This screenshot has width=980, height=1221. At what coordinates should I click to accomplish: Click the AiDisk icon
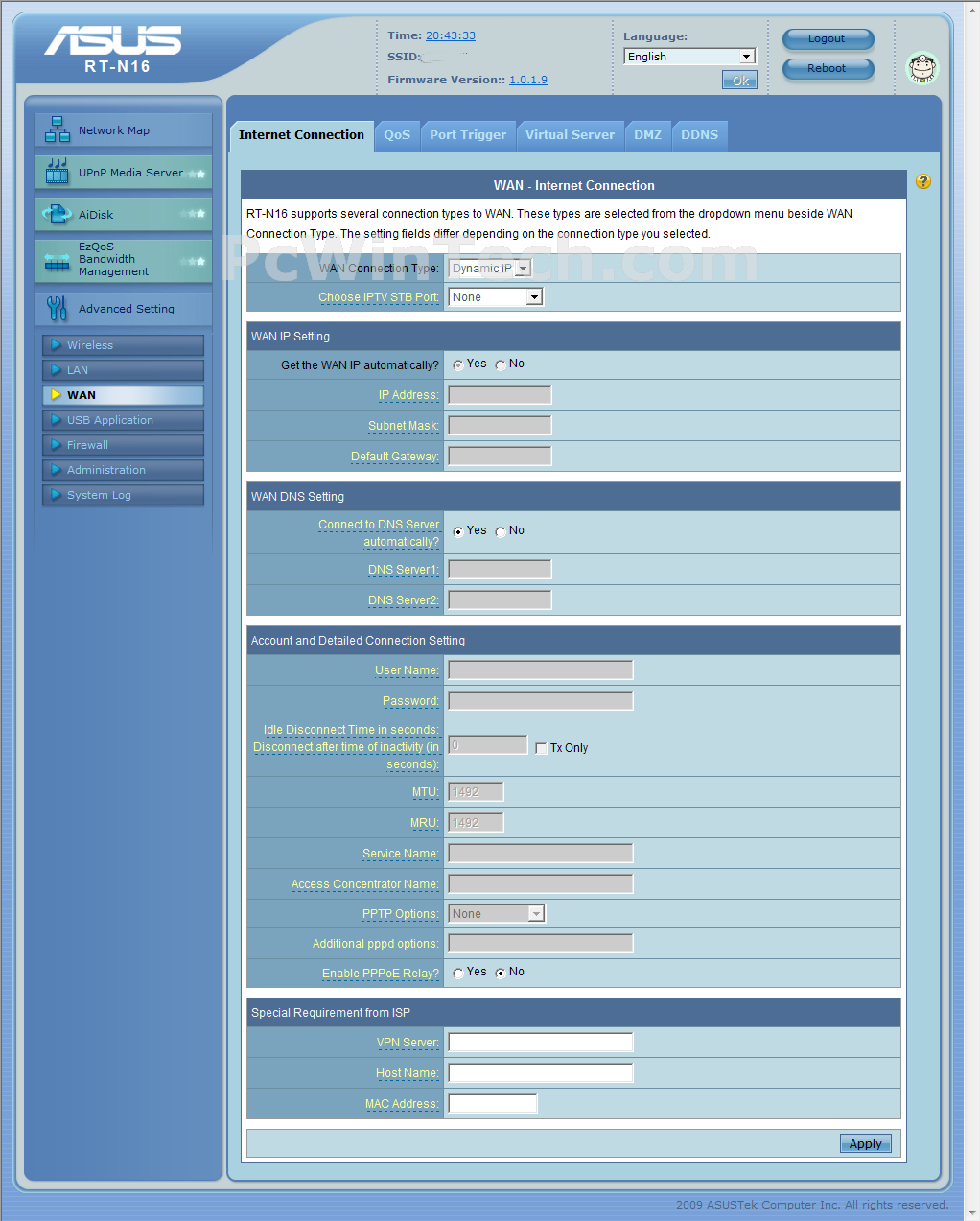[58, 214]
